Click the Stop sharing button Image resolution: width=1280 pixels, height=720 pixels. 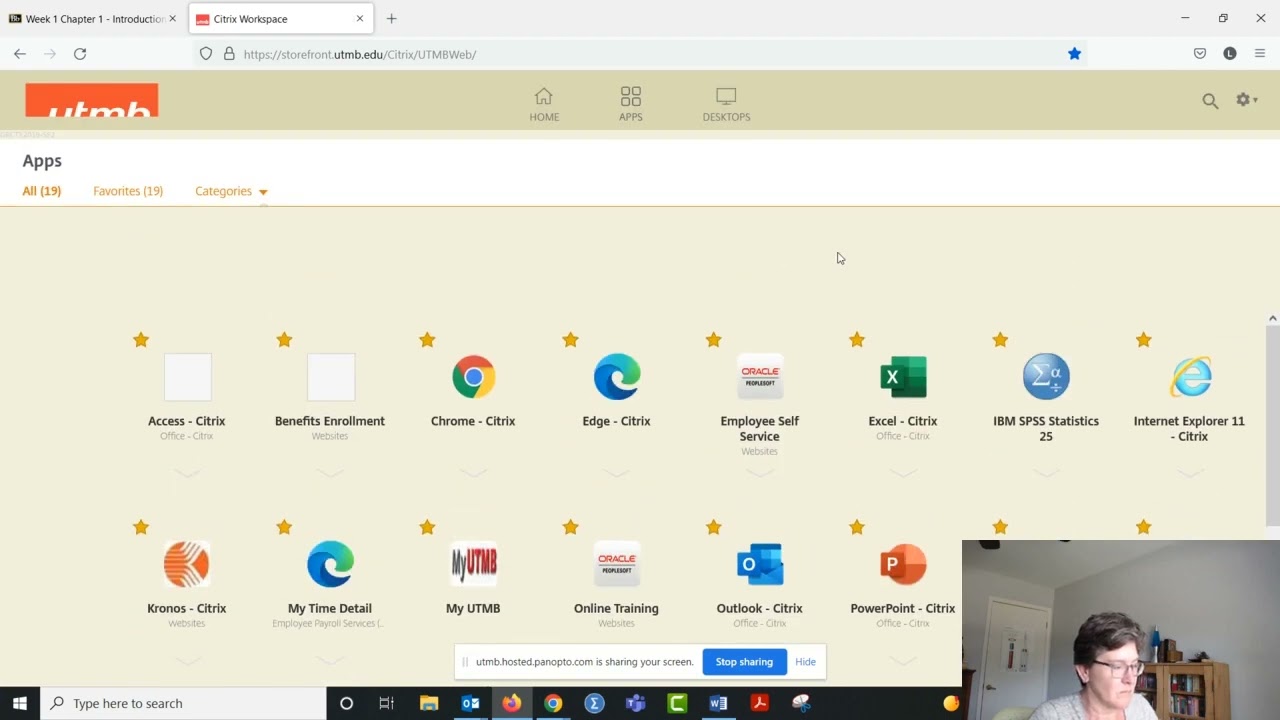pos(744,662)
